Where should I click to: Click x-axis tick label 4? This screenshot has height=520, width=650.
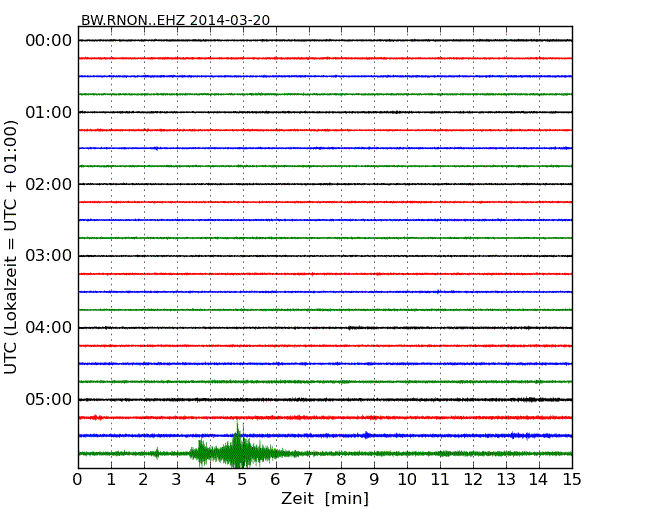pyautogui.click(x=210, y=480)
